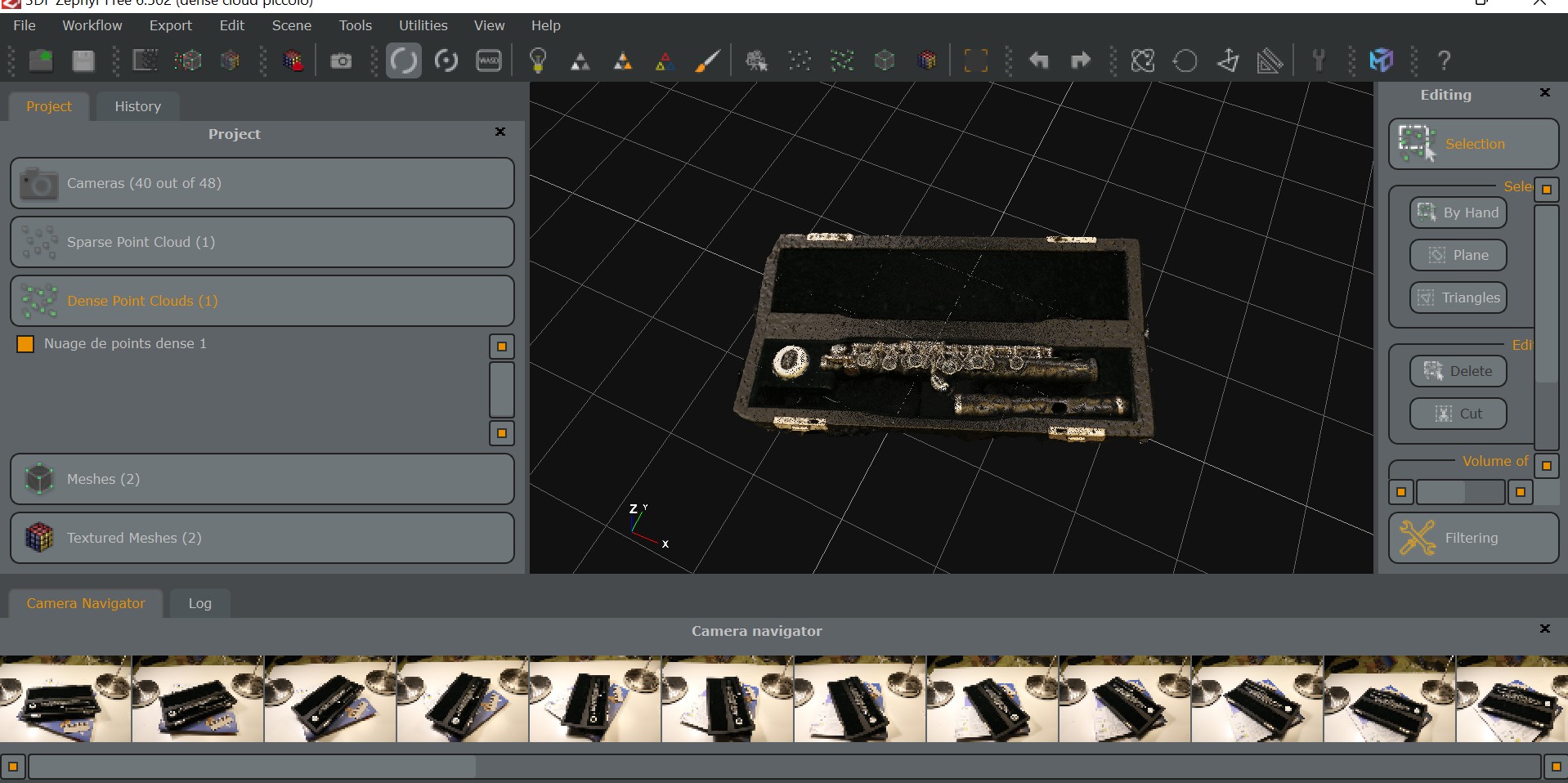Screen dimensions: 1568x783
Task: Click the light bulb lighting icon
Action: [538, 60]
